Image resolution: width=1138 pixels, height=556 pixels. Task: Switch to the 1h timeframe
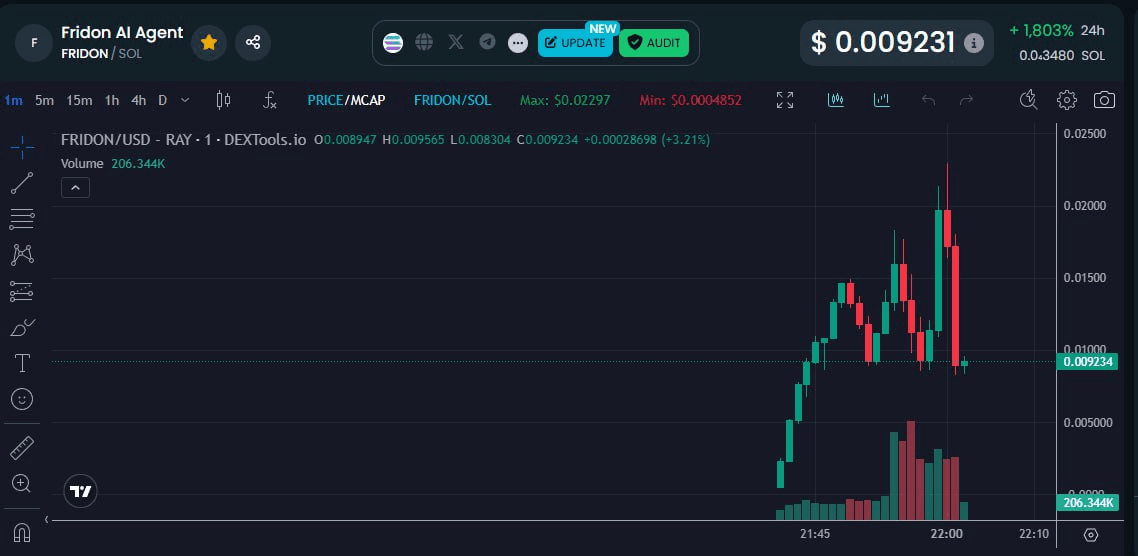[112, 101]
